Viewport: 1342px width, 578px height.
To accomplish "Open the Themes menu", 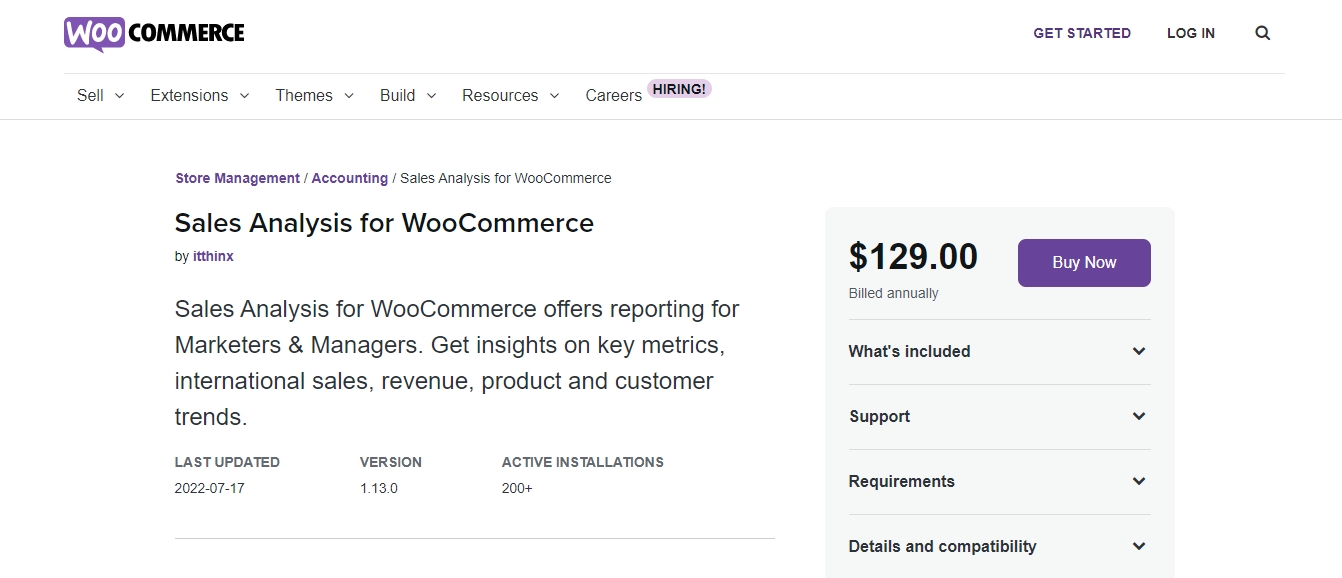I will pyautogui.click(x=304, y=96).
